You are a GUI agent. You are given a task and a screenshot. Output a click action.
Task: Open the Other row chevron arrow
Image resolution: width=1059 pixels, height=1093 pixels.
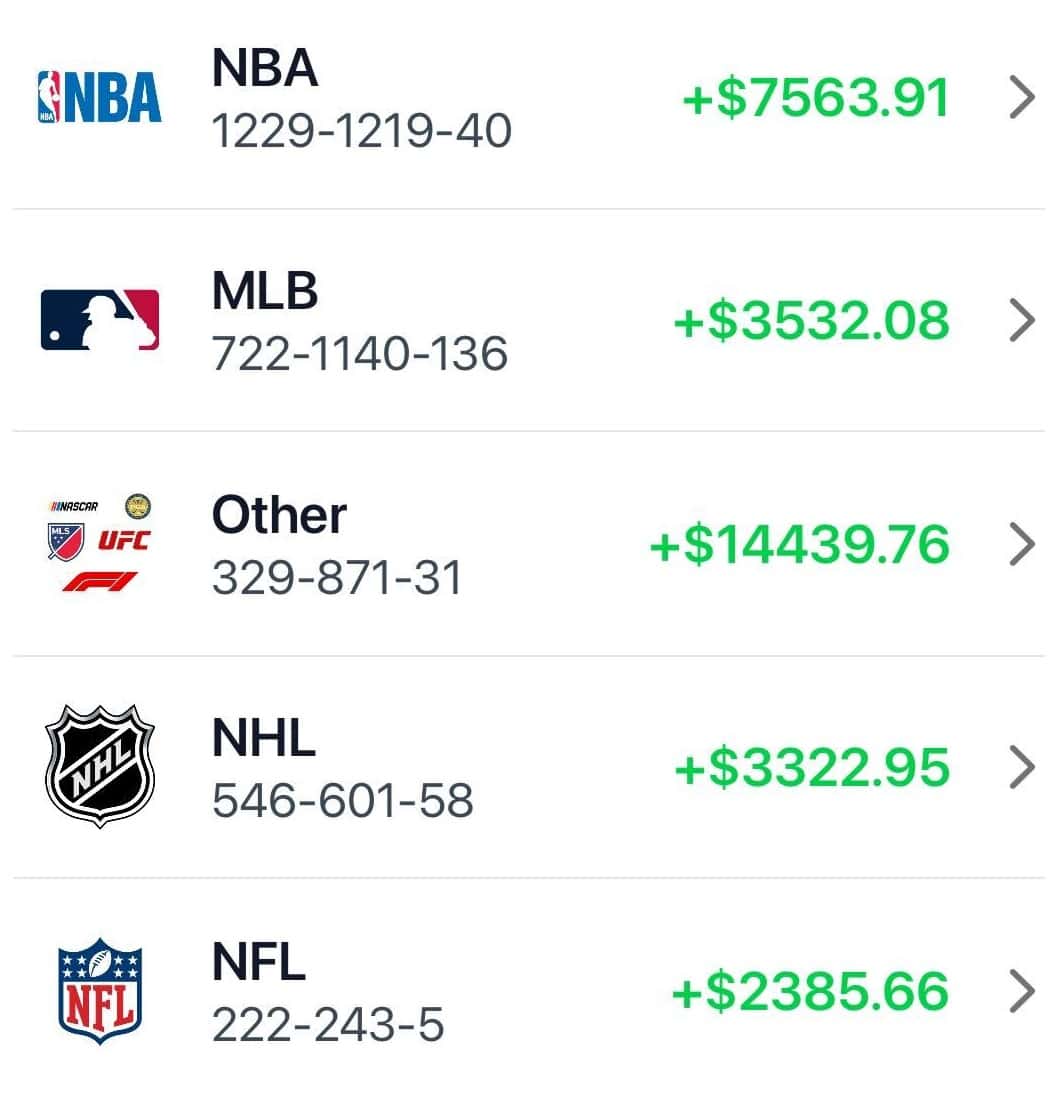coord(1021,544)
